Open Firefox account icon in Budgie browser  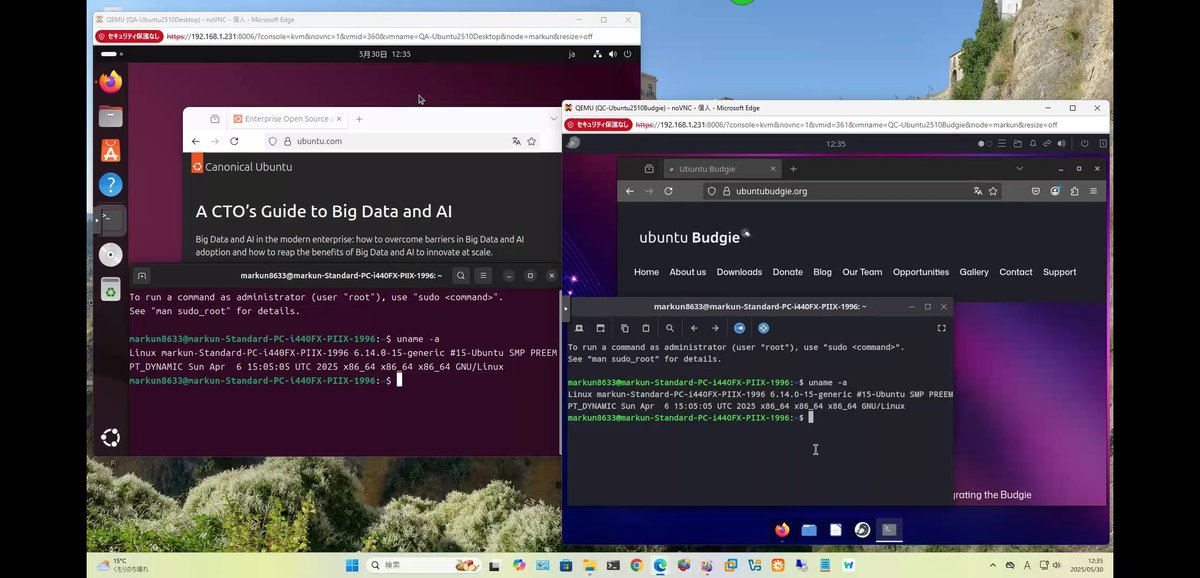(1055, 191)
